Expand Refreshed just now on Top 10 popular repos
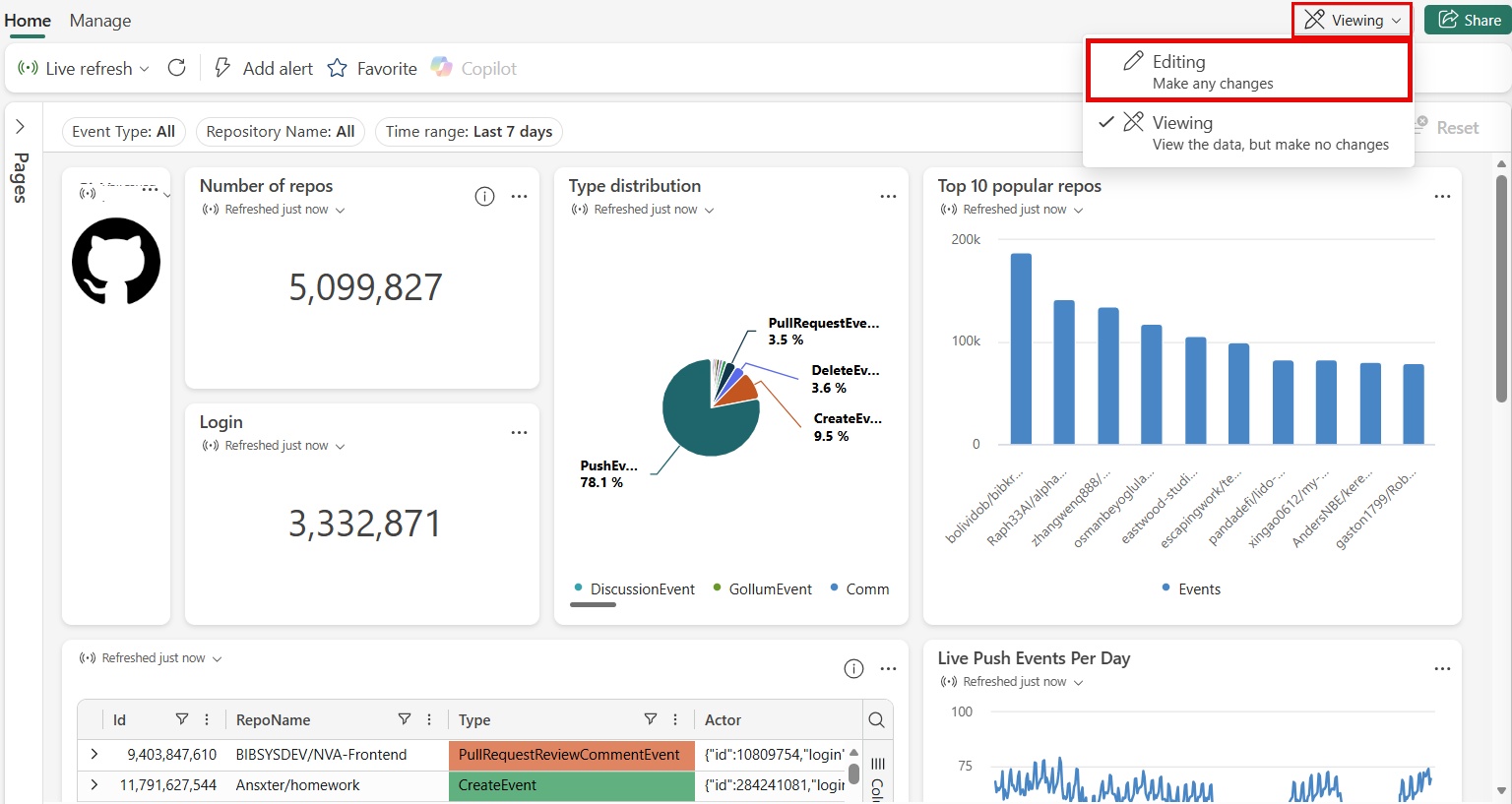This screenshot has width=1512, height=804. point(1013,210)
